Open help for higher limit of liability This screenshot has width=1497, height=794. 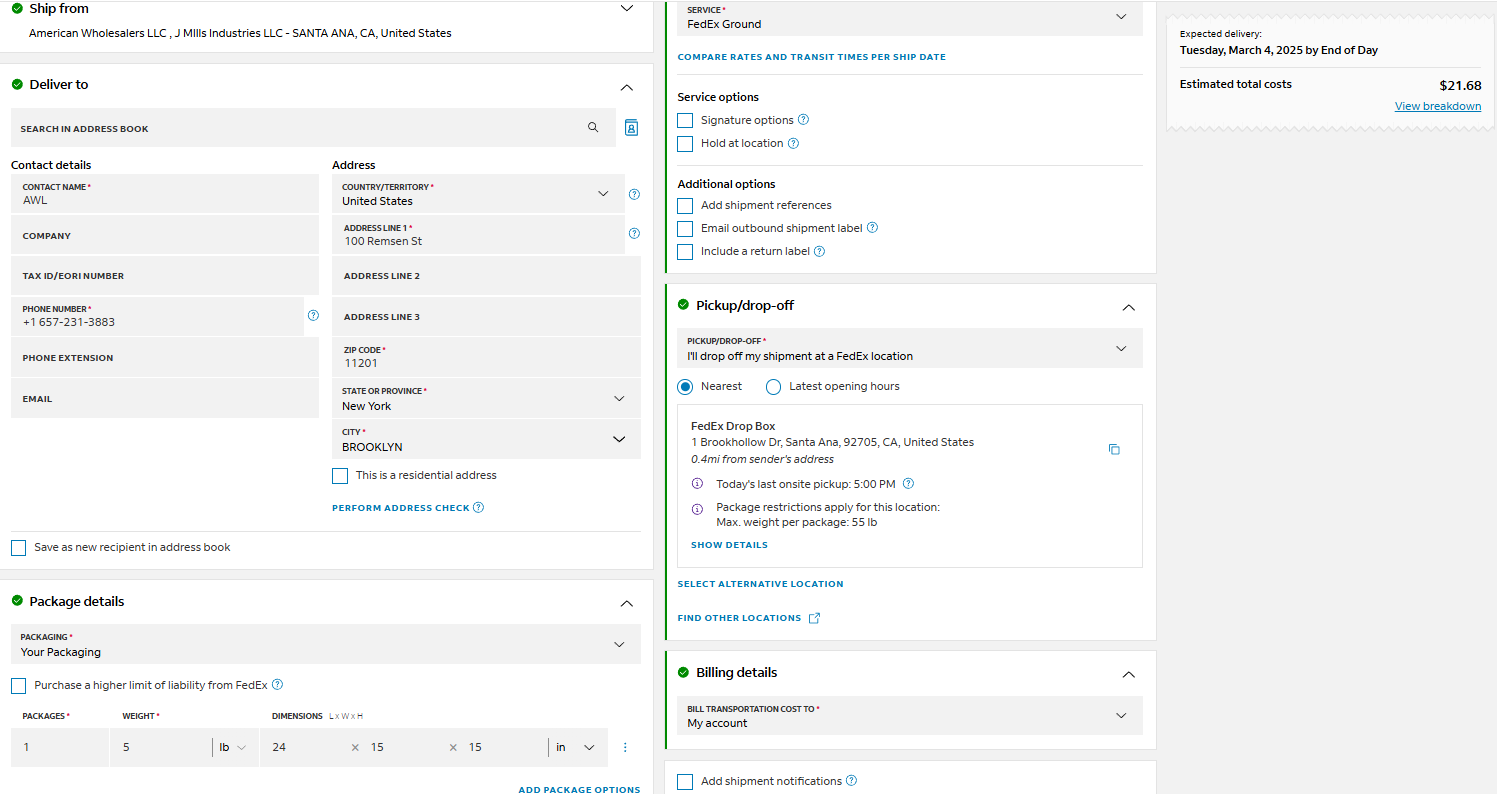tap(277, 685)
